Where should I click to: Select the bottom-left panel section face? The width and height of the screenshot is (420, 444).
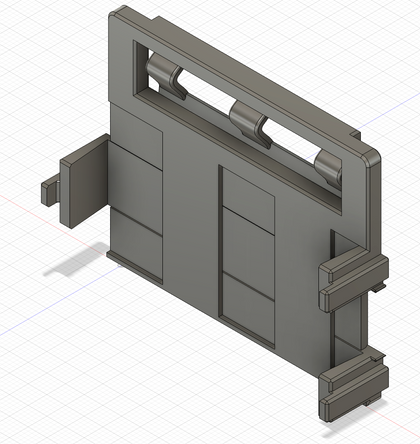click(x=136, y=244)
